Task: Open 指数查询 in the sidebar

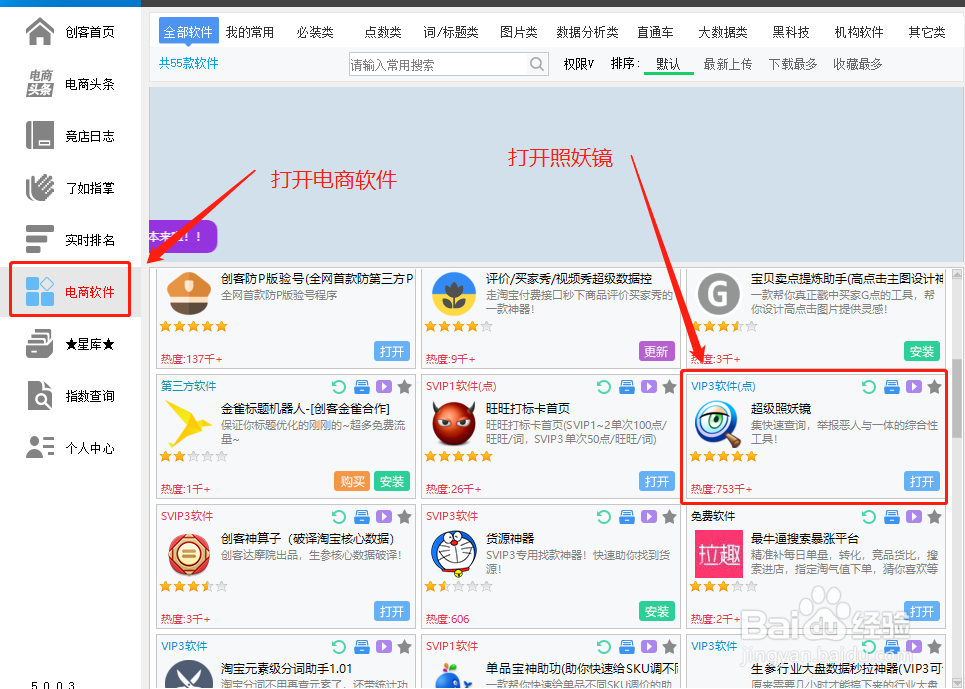Action: [70, 396]
